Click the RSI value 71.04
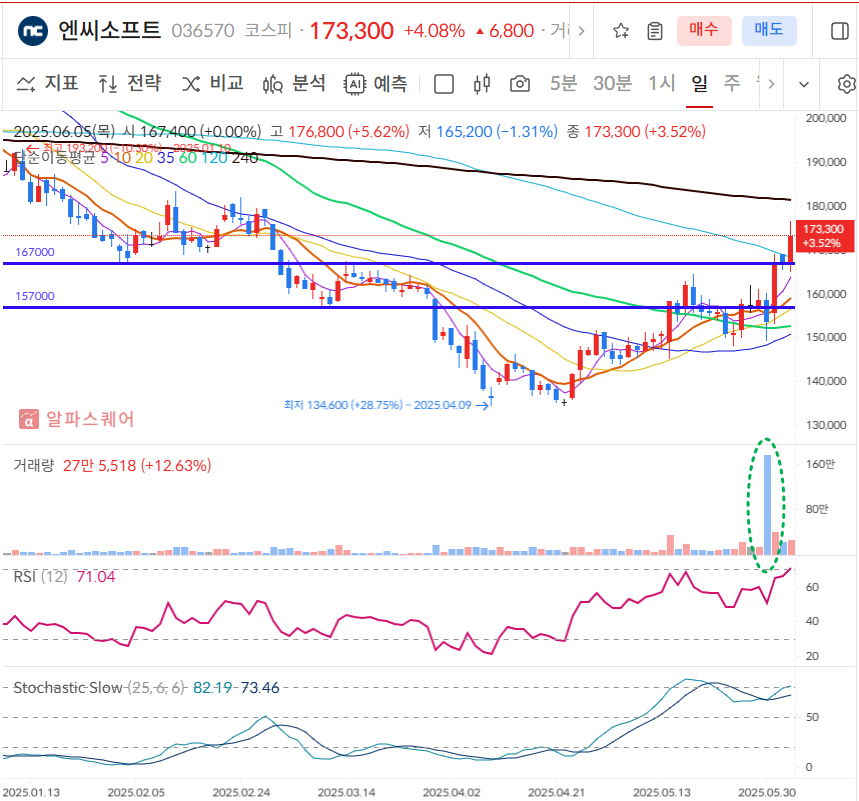The height and width of the screenshot is (801, 859). 96,576
